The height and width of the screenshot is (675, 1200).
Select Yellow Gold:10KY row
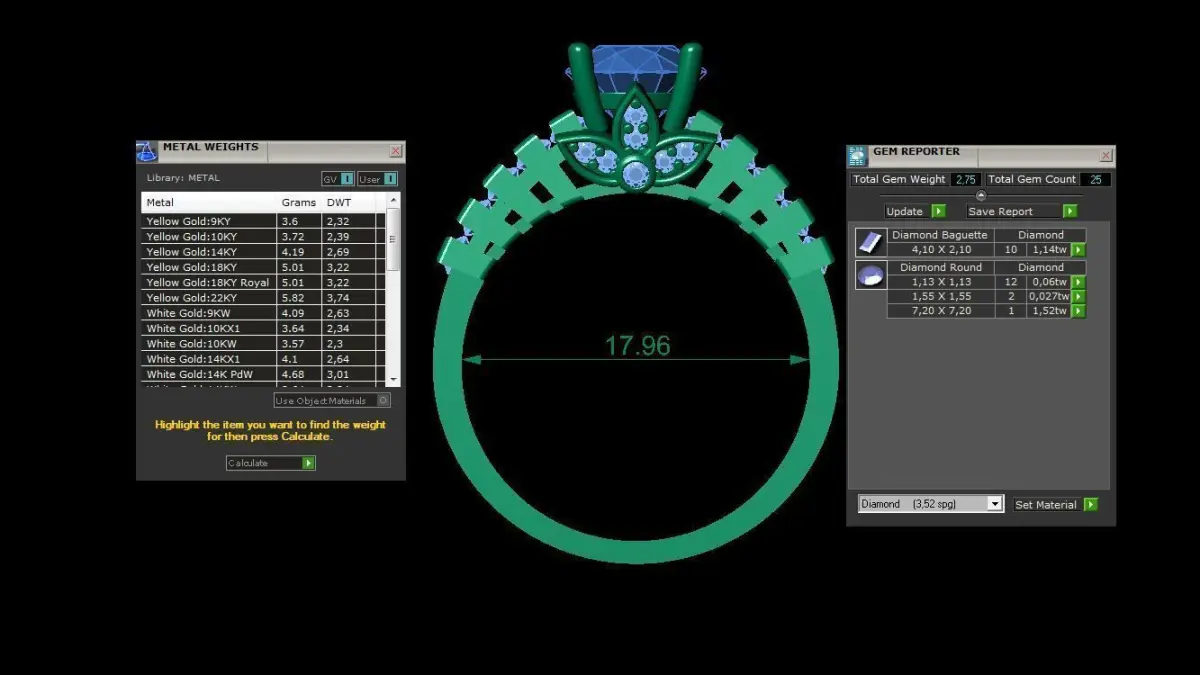point(261,236)
